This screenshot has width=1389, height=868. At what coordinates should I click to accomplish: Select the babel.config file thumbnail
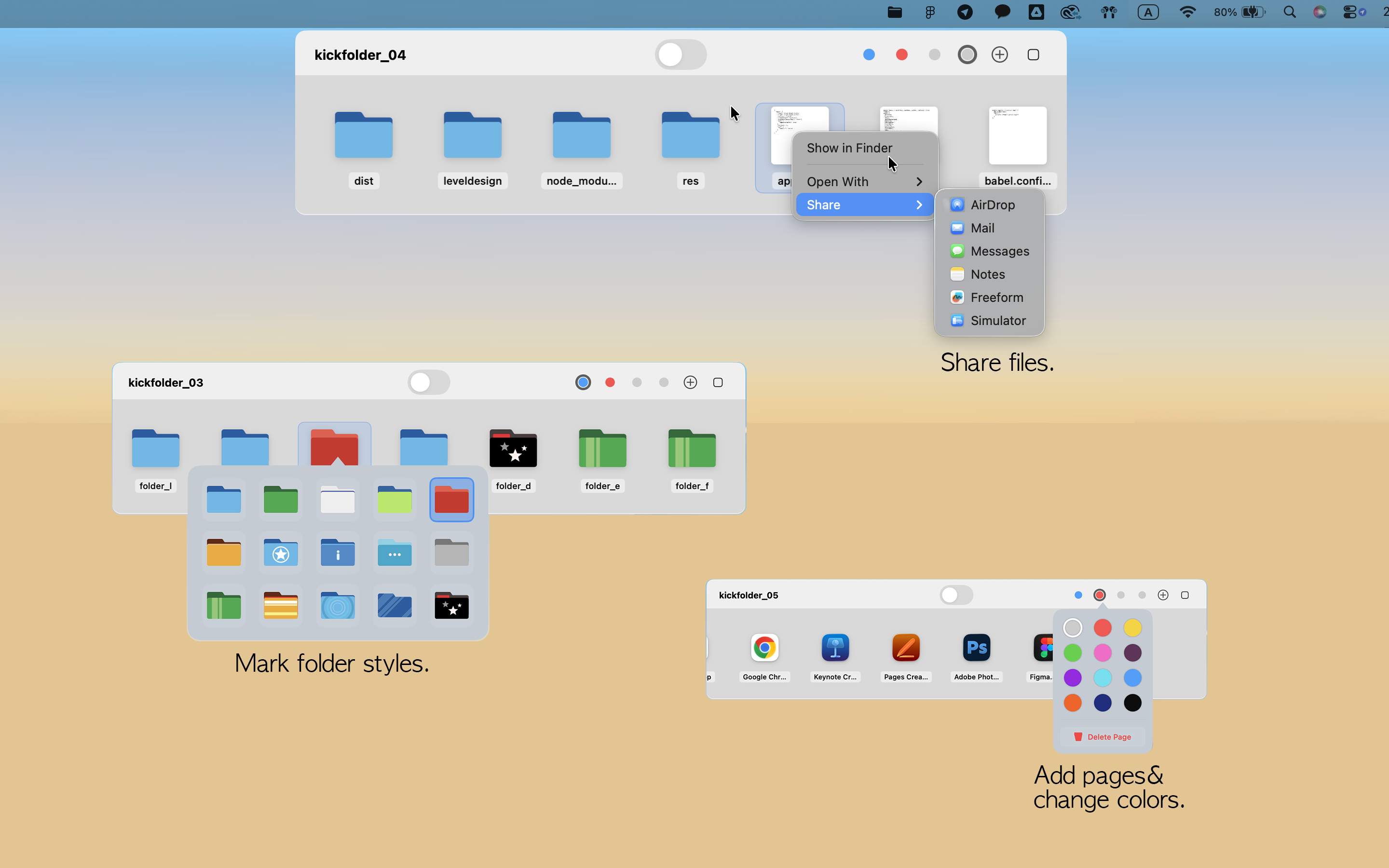(1017, 136)
